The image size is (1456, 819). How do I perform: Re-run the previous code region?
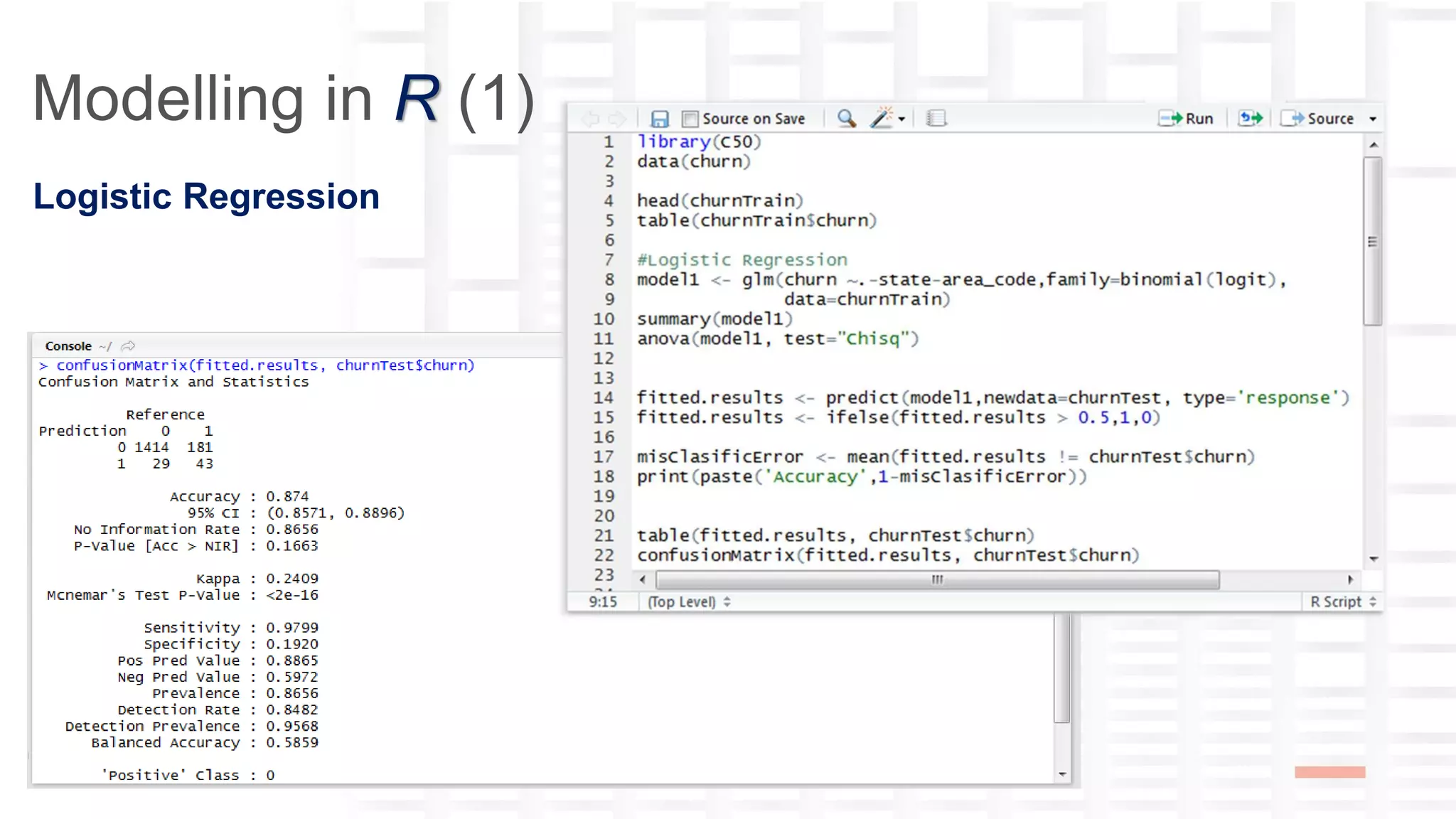pyautogui.click(x=1251, y=118)
